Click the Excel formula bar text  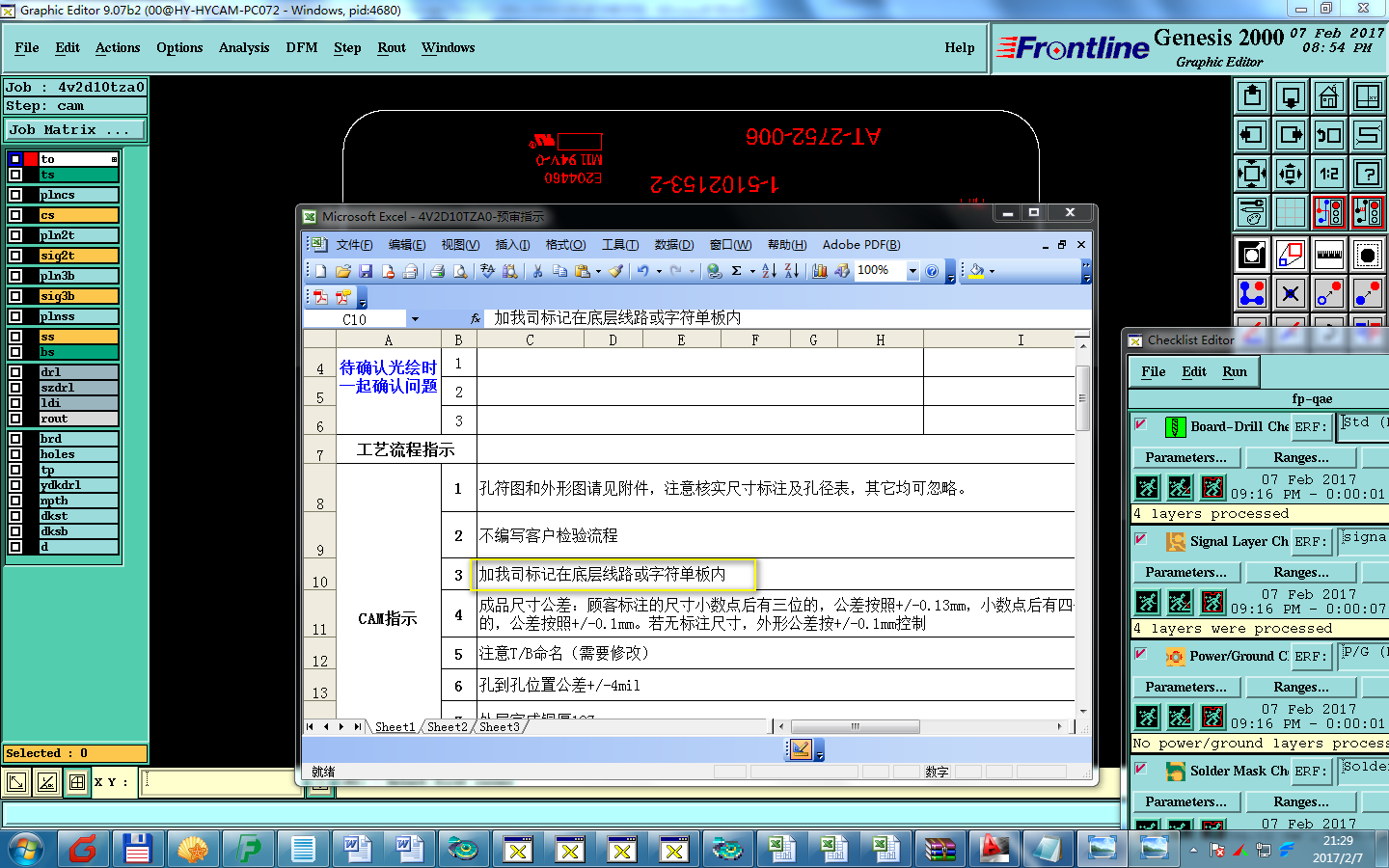click(x=617, y=318)
